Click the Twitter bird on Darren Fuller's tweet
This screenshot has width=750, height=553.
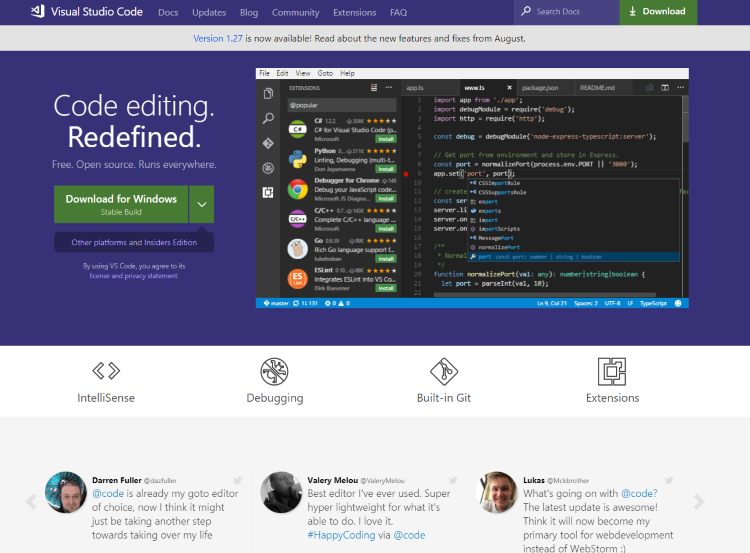click(238, 480)
